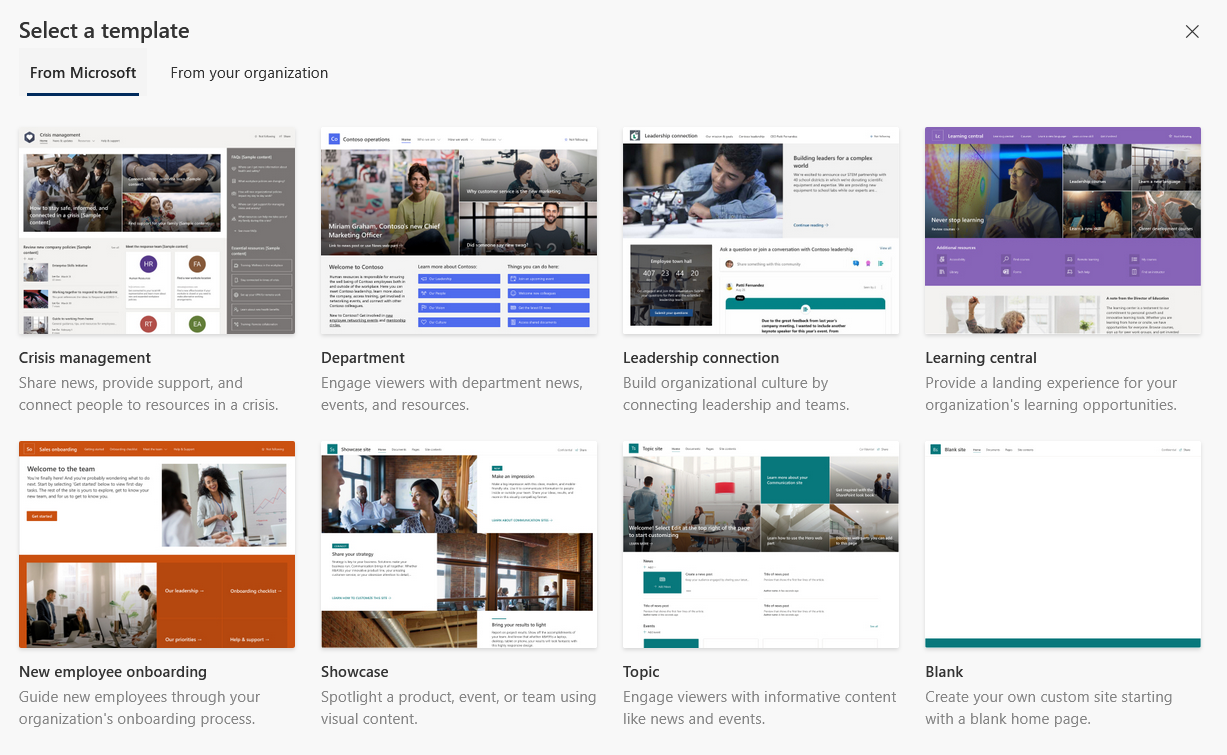Click the Leadership connection title text

(701, 358)
